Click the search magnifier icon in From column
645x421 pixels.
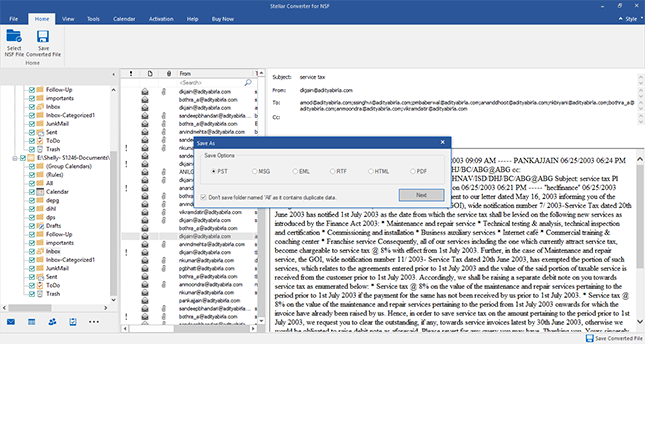click(247, 82)
